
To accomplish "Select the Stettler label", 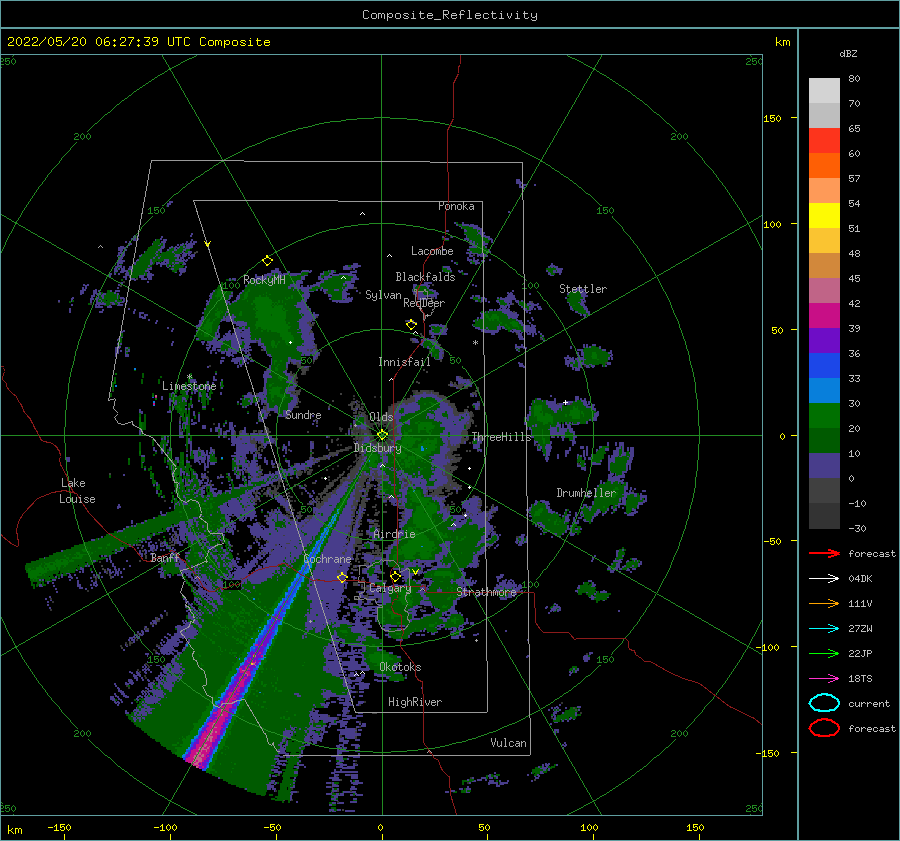I will pyautogui.click(x=583, y=289).
